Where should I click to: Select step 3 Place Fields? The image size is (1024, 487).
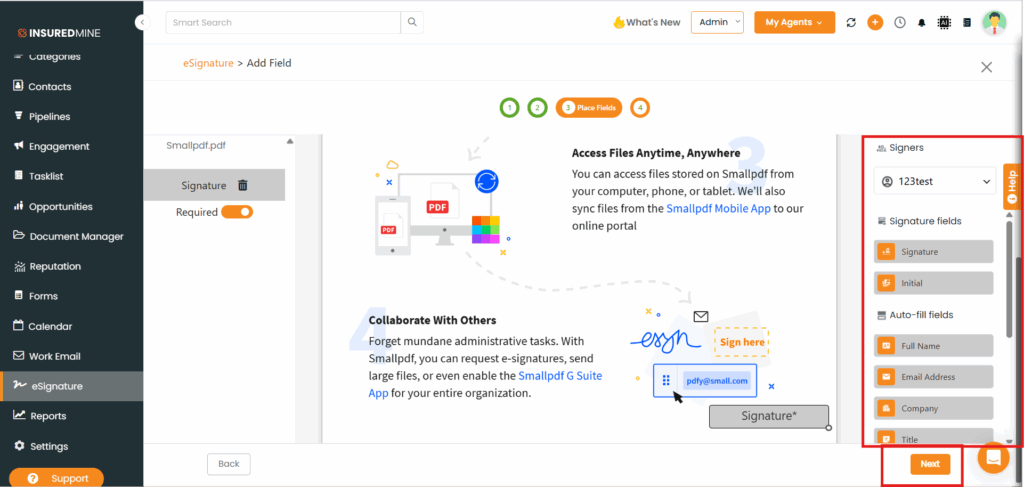pos(589,107)
